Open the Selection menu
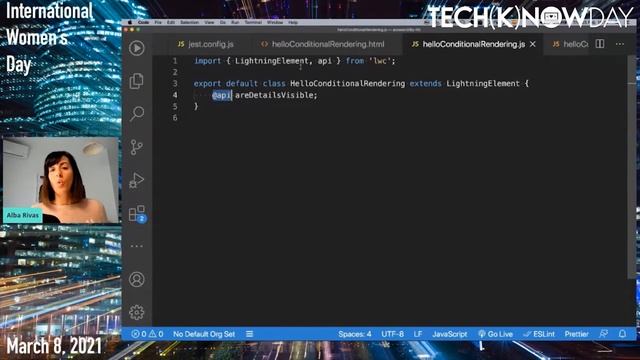Screen dimensions: 640x360 click(189, 22)
